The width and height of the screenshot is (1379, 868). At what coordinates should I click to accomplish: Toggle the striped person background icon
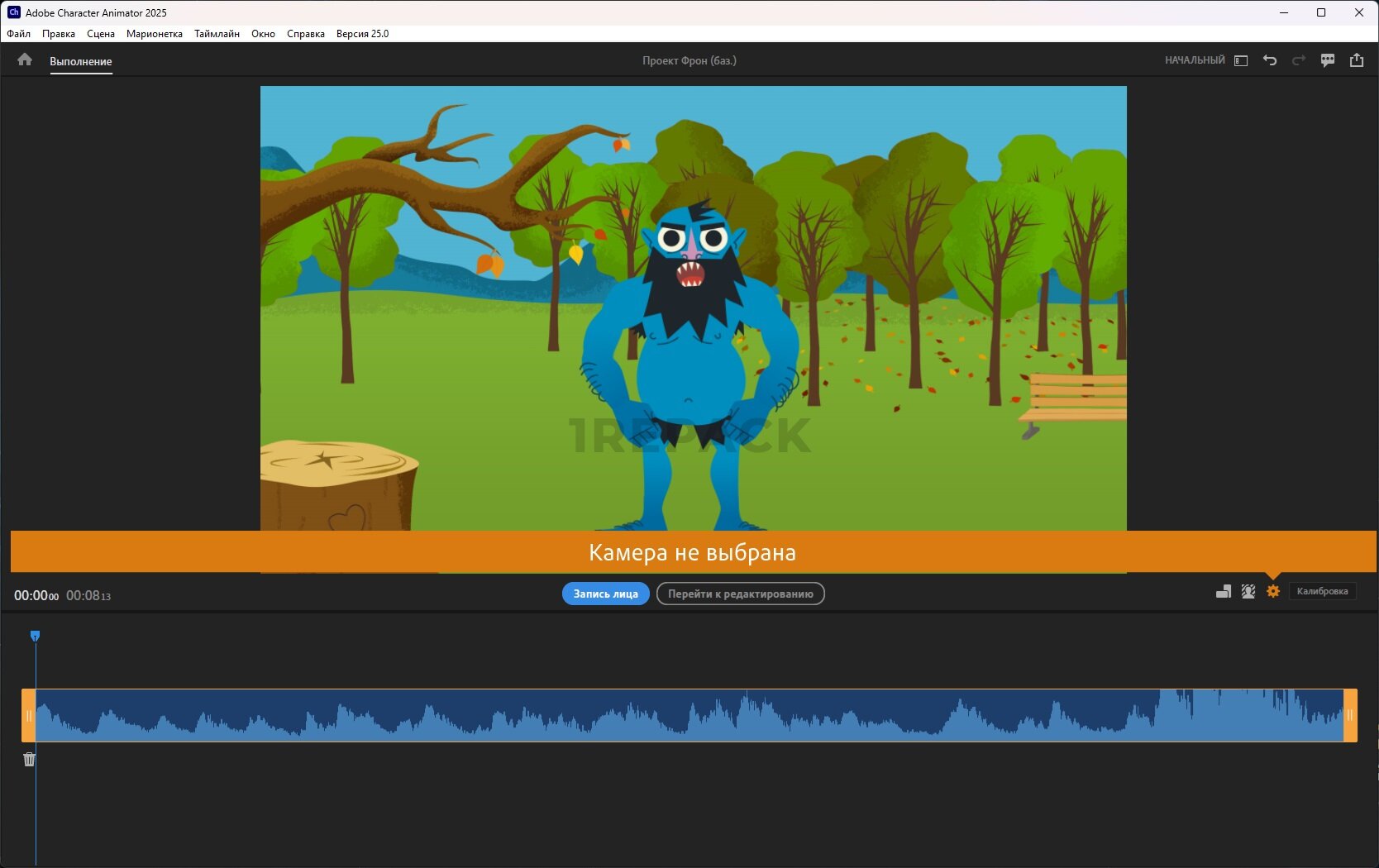point(1248,591)
